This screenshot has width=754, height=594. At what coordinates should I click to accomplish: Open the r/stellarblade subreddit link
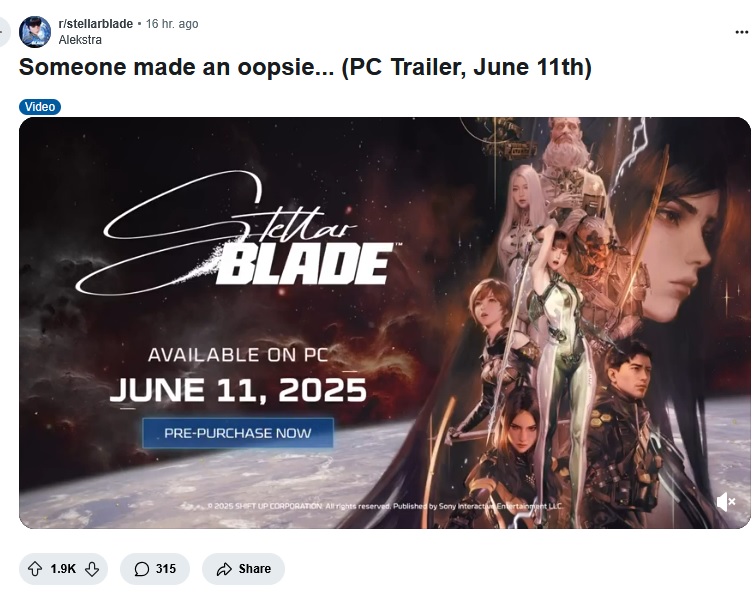[x=96, y=24]
